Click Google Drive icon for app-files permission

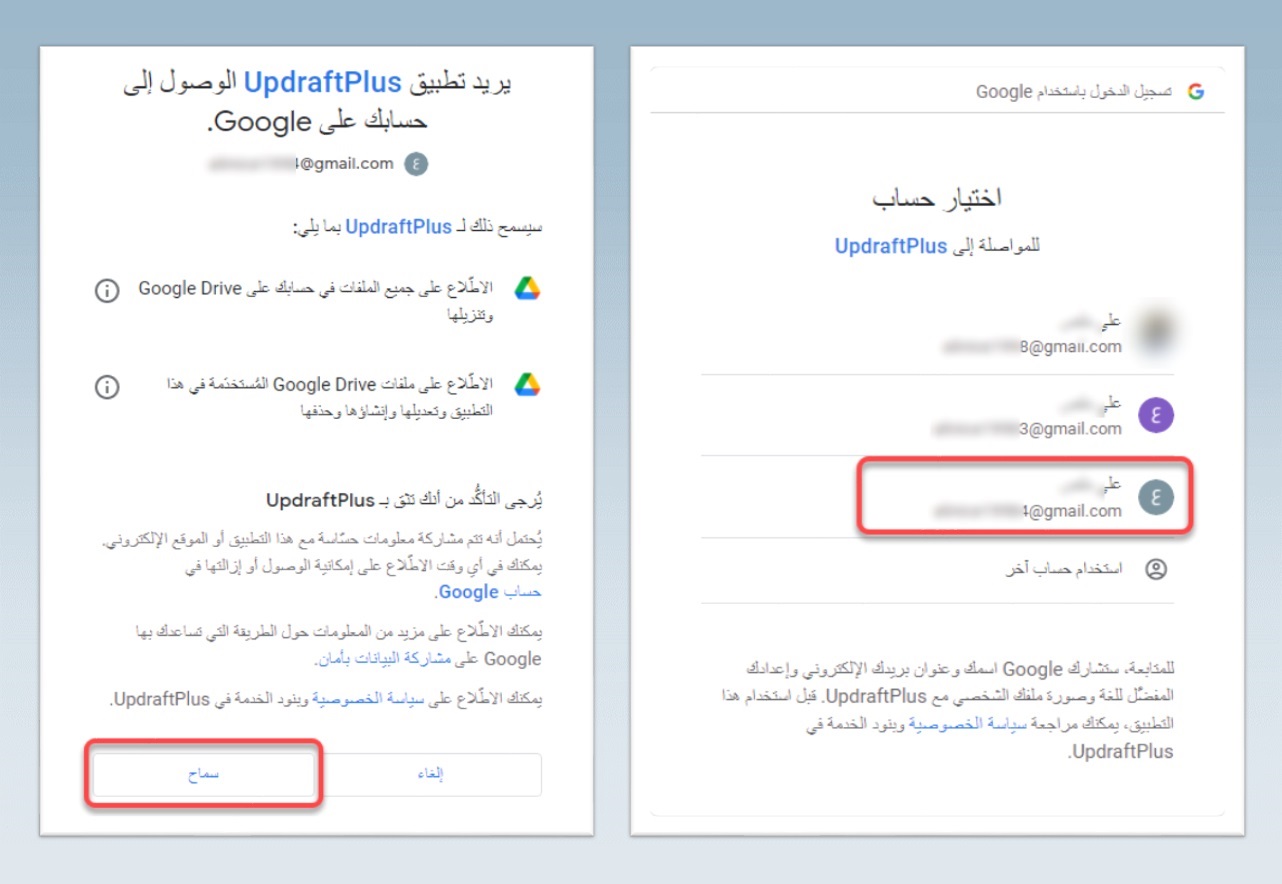click(527, 385)
